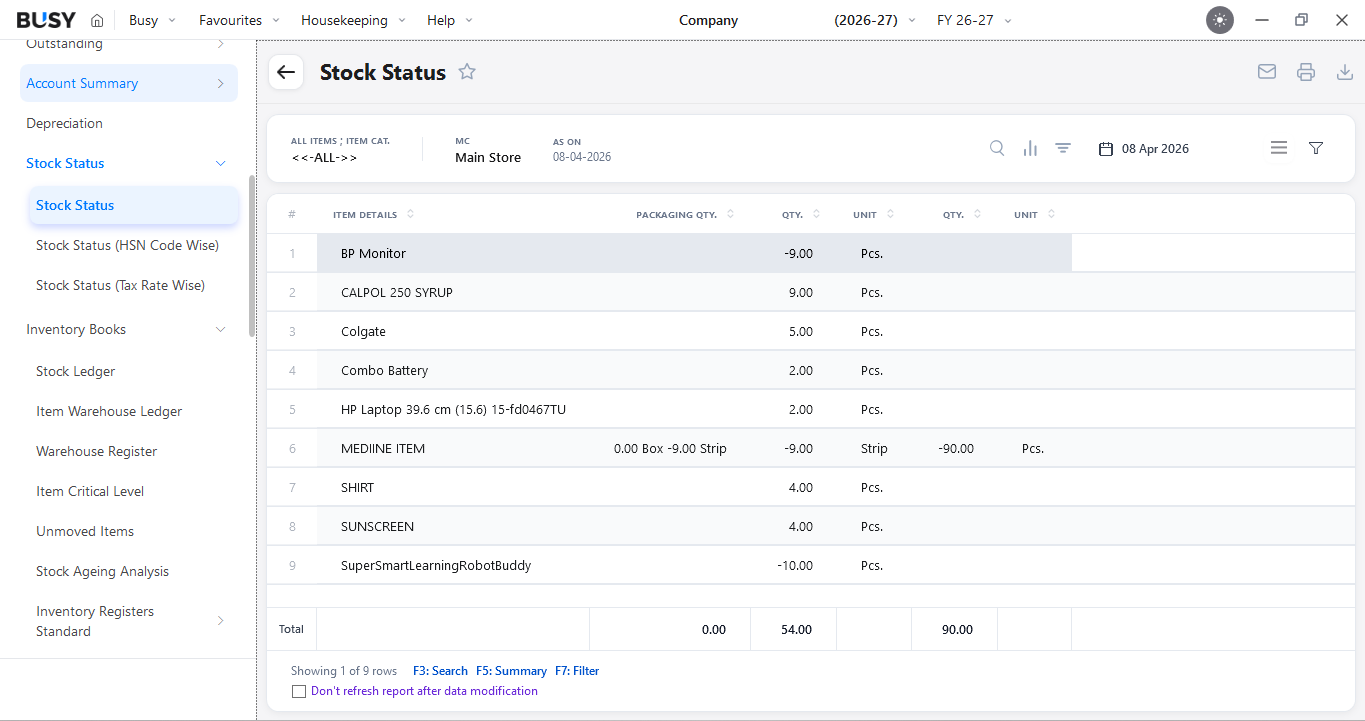
Task: Open Item Critical Level
Action: click(90, 491)
